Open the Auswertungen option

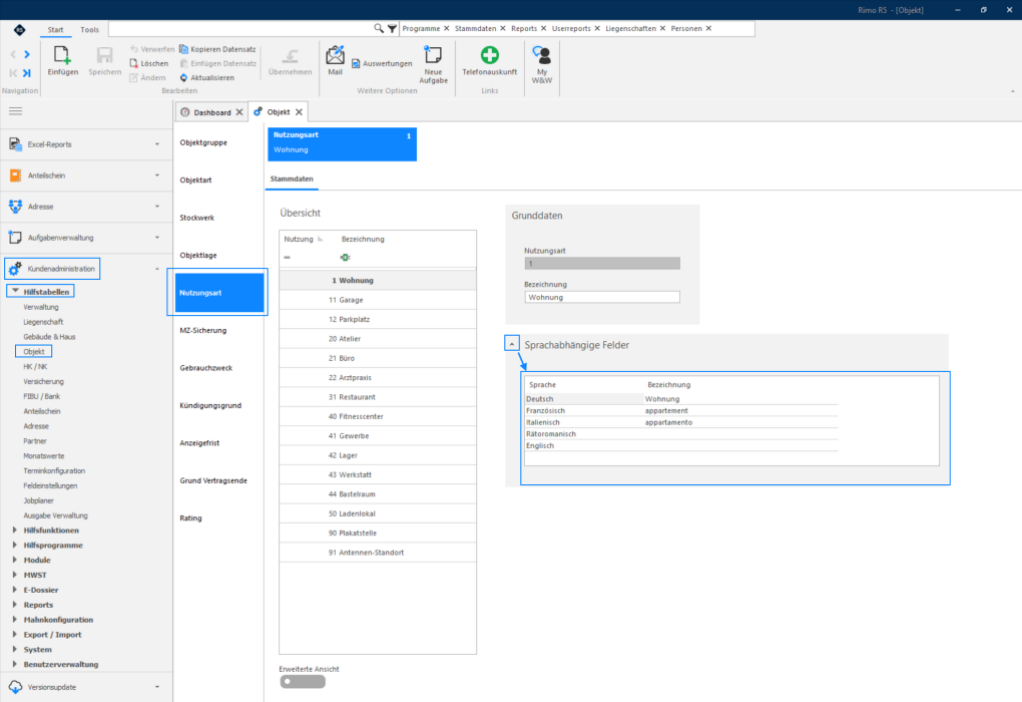pyautogui.click(x=382, y=63)
